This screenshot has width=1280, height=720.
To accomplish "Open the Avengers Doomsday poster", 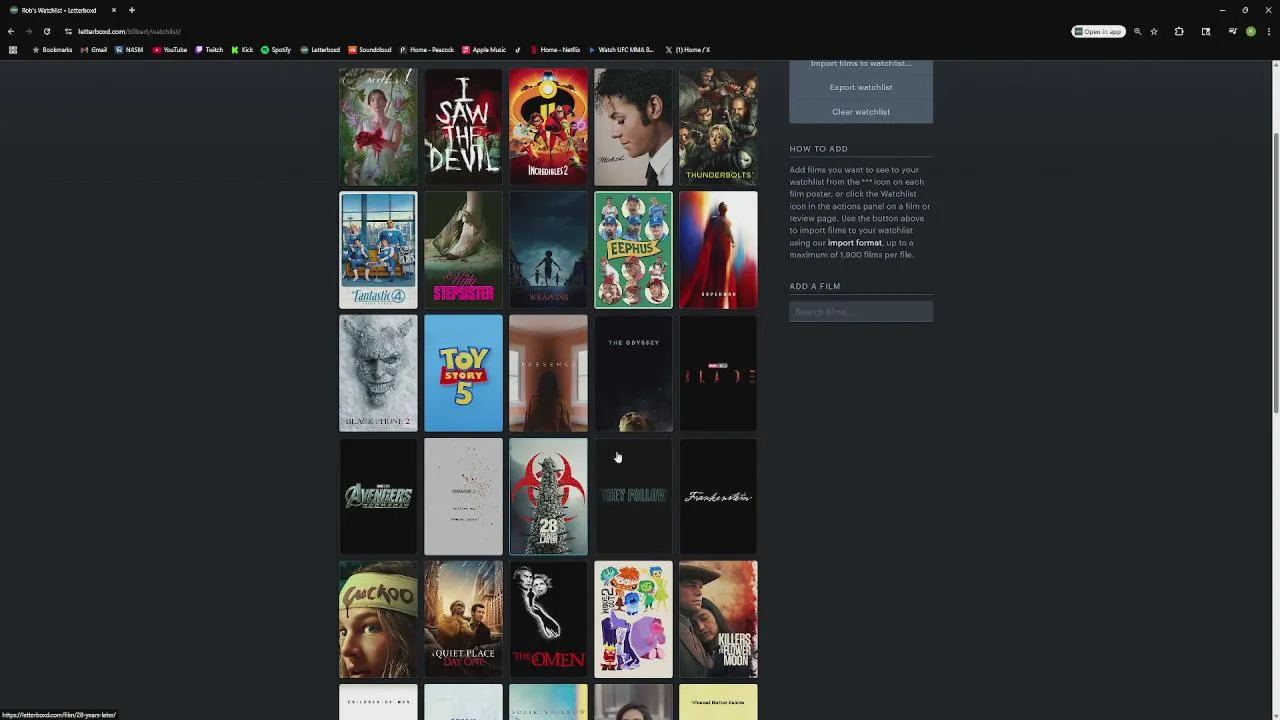I will tap(378, 496).
